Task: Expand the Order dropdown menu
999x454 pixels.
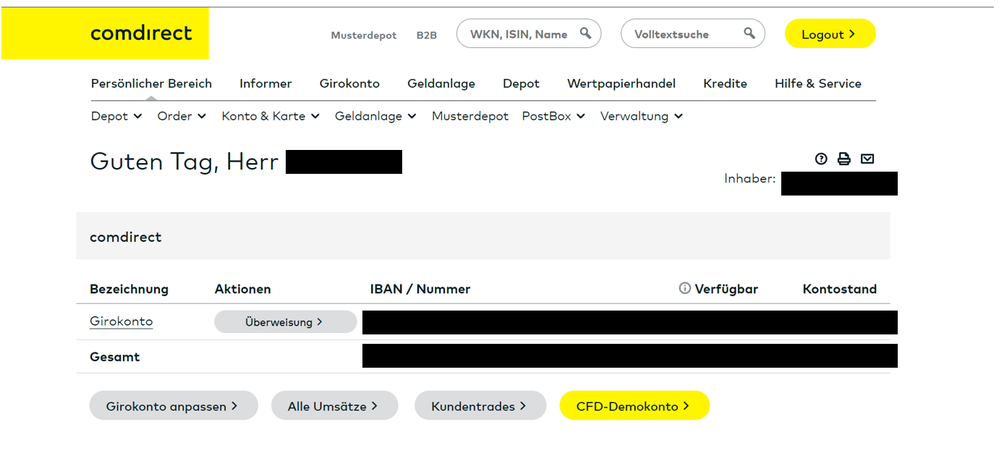Action: [182, 116]
